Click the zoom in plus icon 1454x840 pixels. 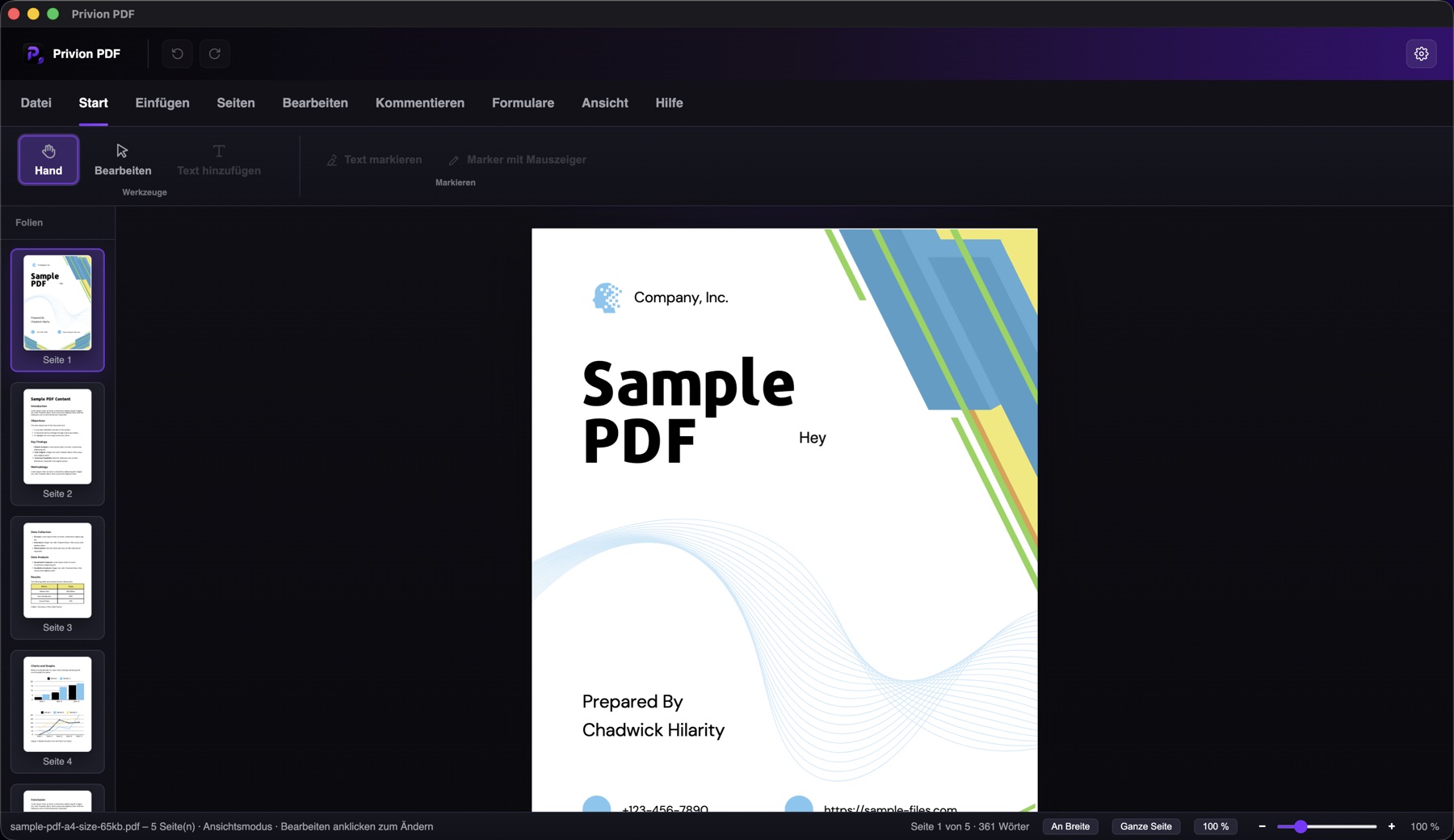pyautogui.click(x=1391, y=826)
